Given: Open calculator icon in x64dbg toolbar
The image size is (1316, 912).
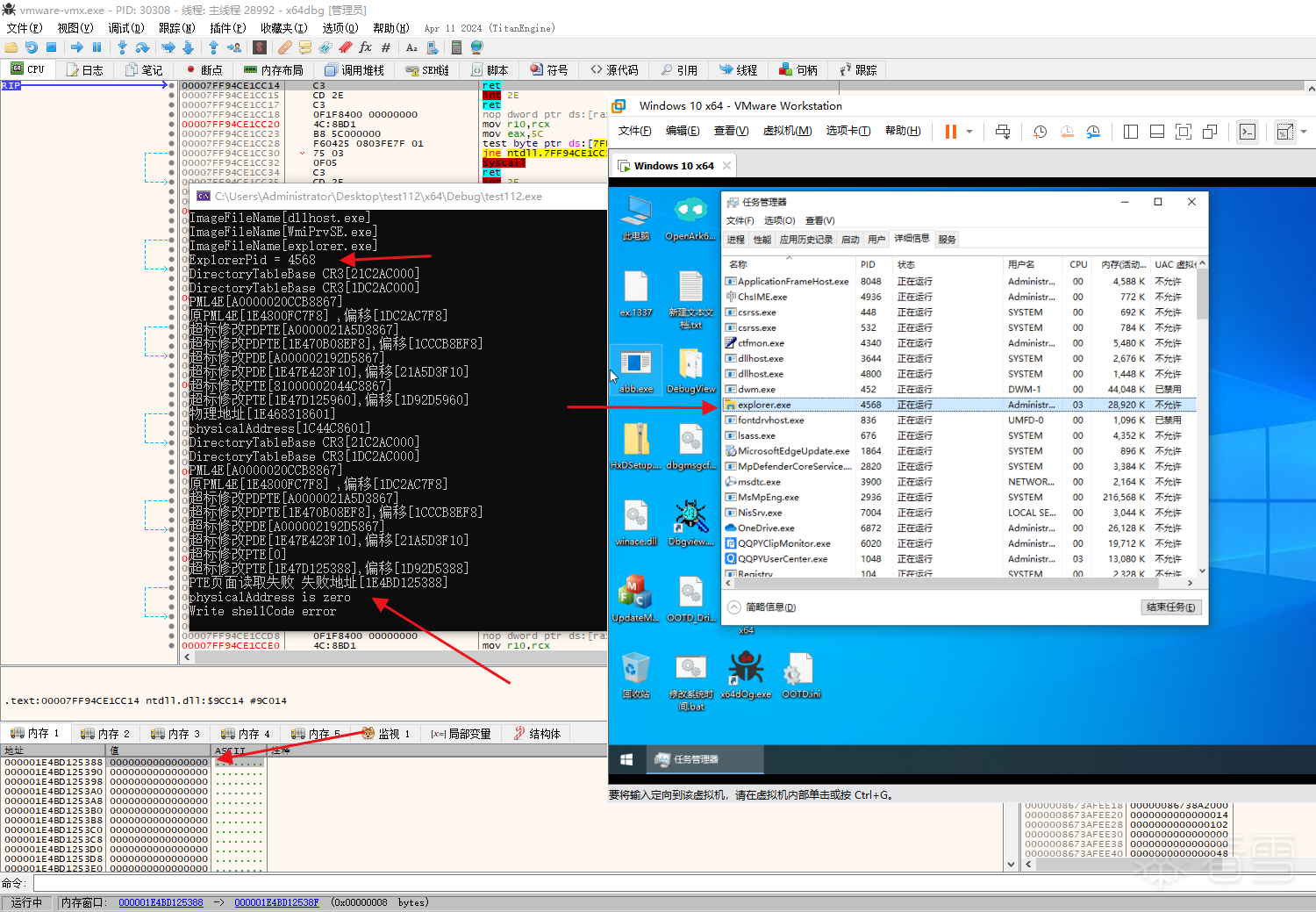Looking at the screenshot, I should coord(456,47).
